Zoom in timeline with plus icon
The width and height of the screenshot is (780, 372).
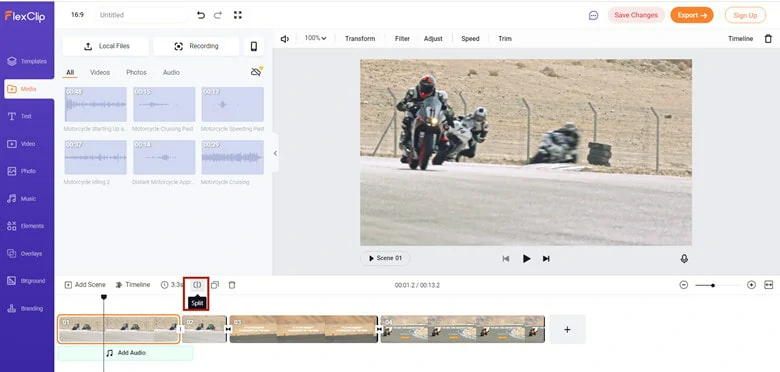[751, 285]
